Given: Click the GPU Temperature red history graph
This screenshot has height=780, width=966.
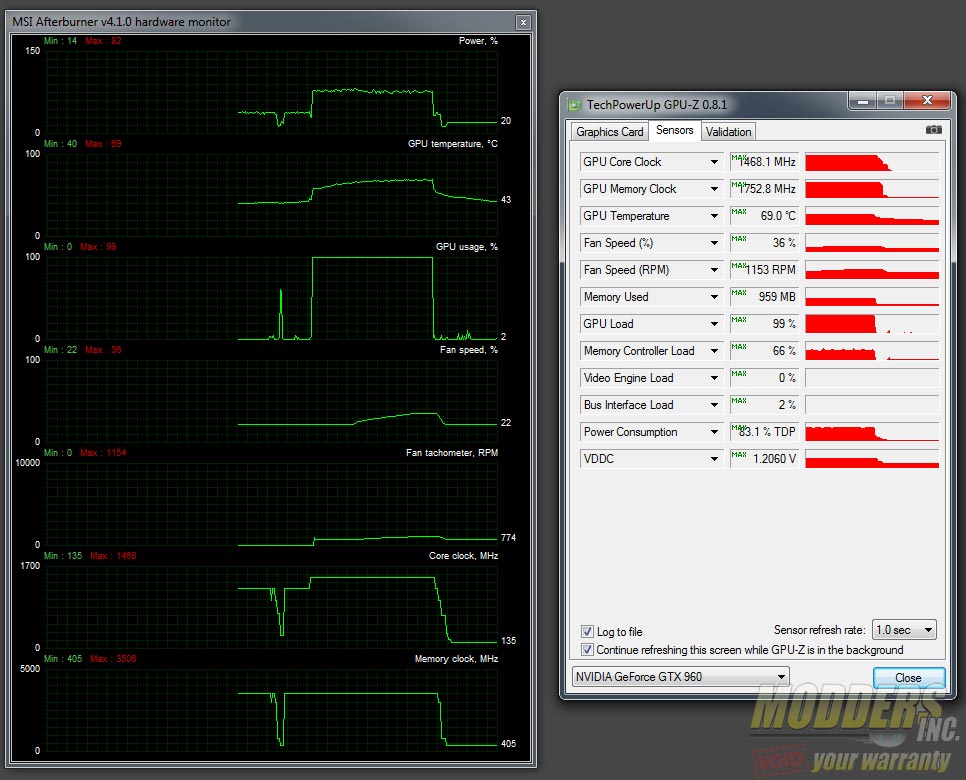Looking at the screenshot, I should pyautogui.click(x=872, y=216).
